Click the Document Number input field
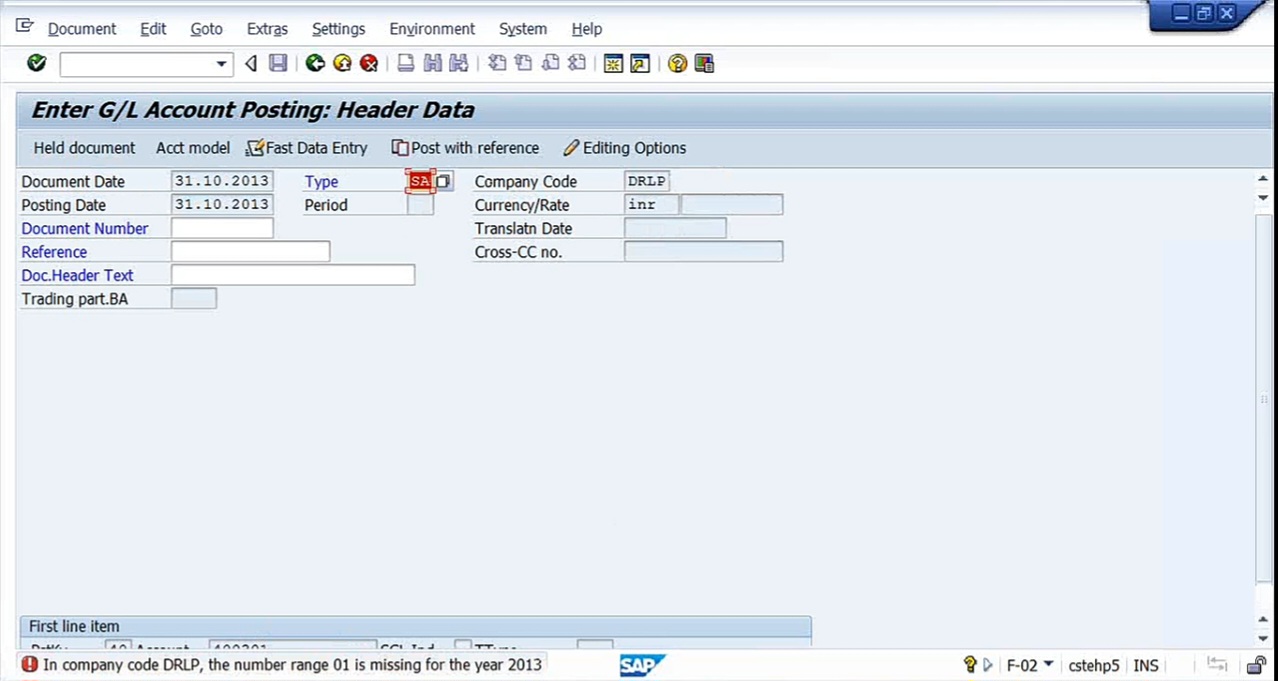This screenshot has width=1278, height=681. pos(222,228)
